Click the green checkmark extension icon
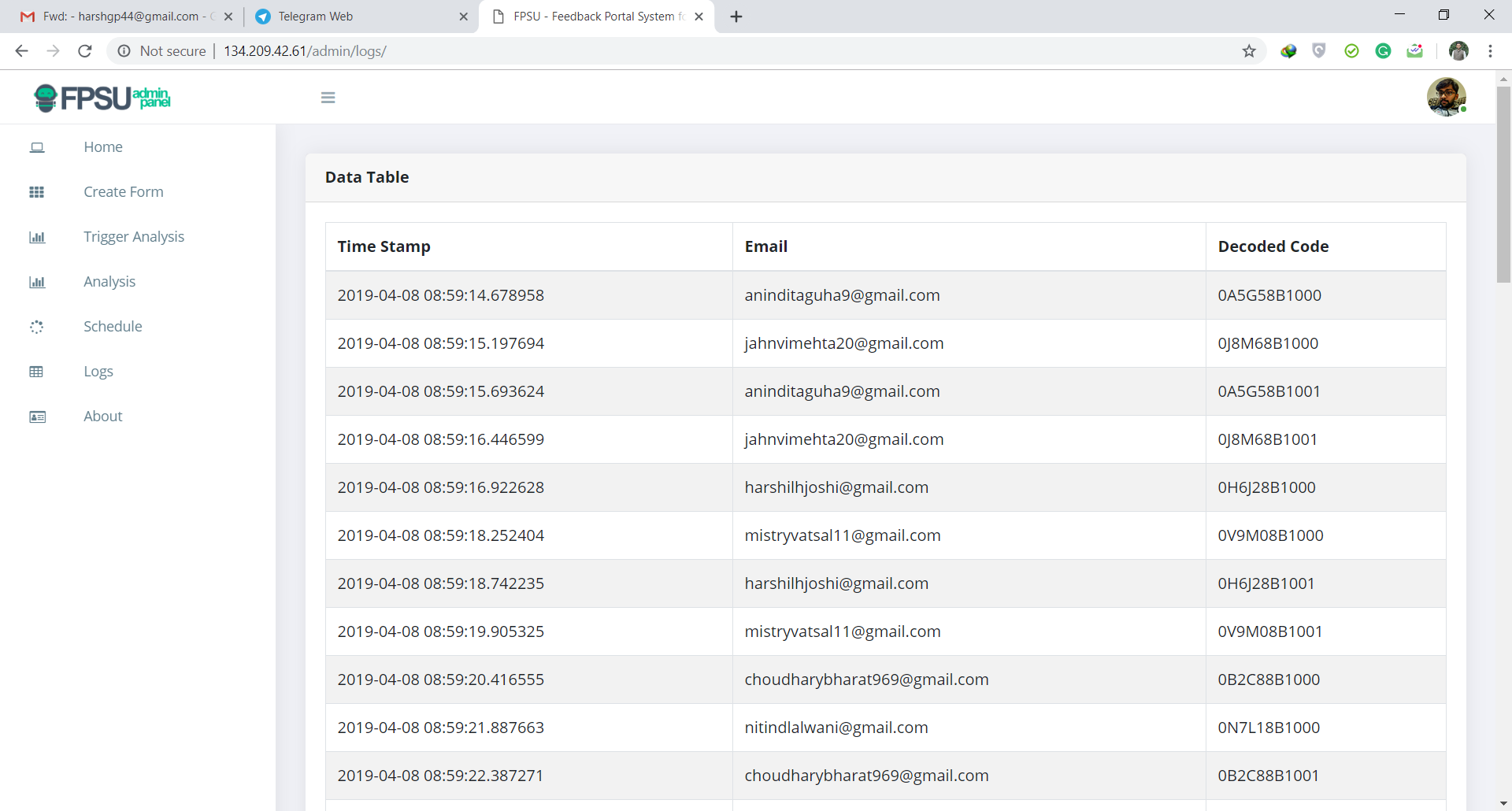The image size is (1512, 811). pos(1351,51)
